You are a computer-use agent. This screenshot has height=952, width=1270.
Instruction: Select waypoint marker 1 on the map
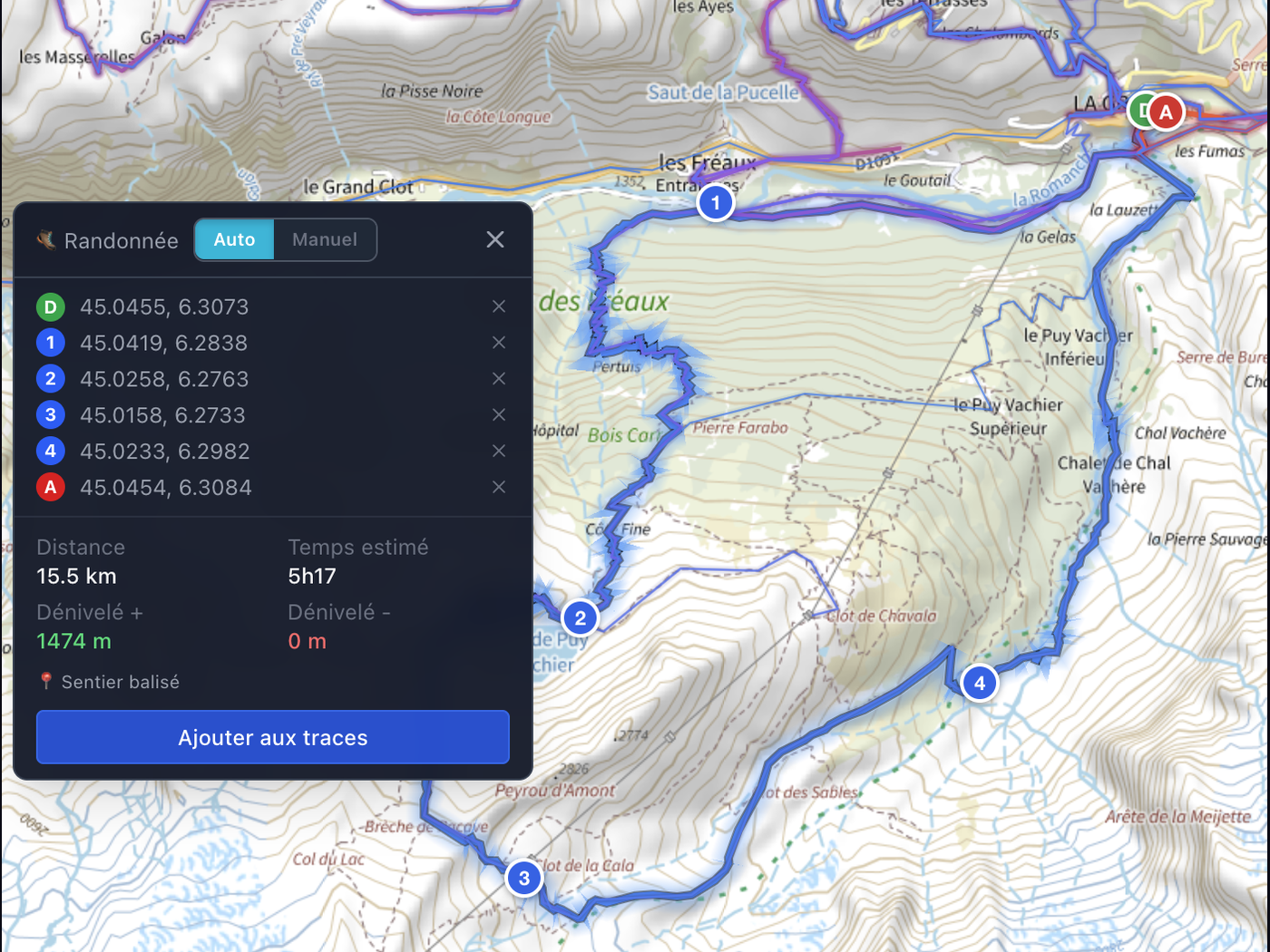715,202
